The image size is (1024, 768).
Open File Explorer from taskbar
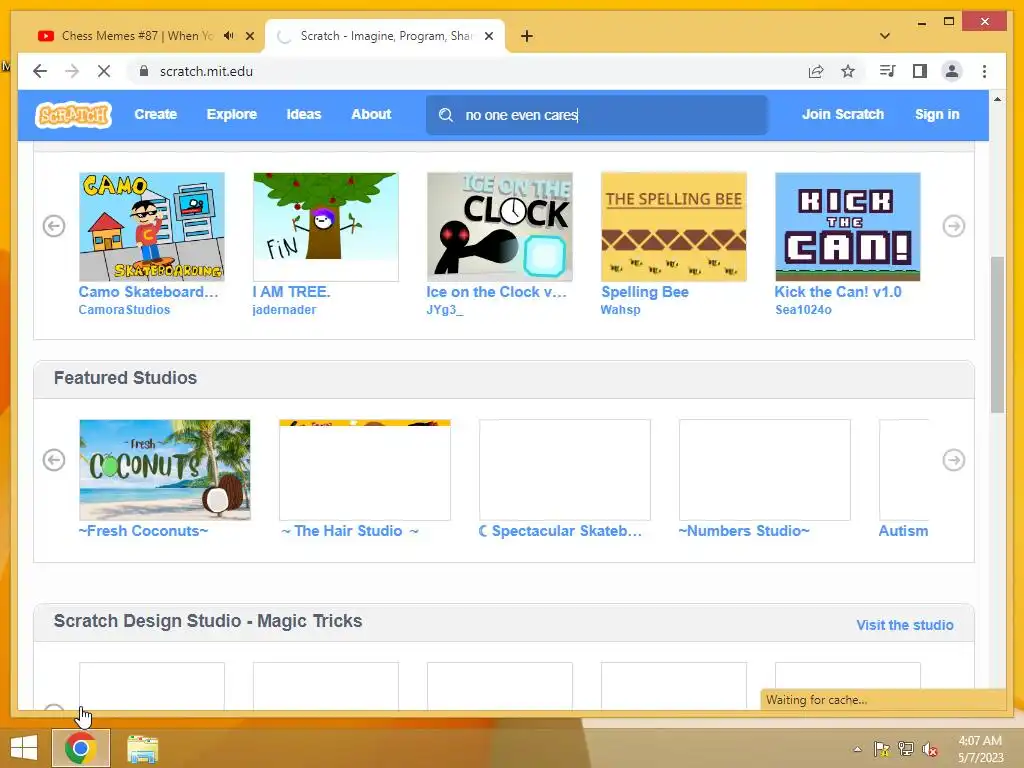142,748
